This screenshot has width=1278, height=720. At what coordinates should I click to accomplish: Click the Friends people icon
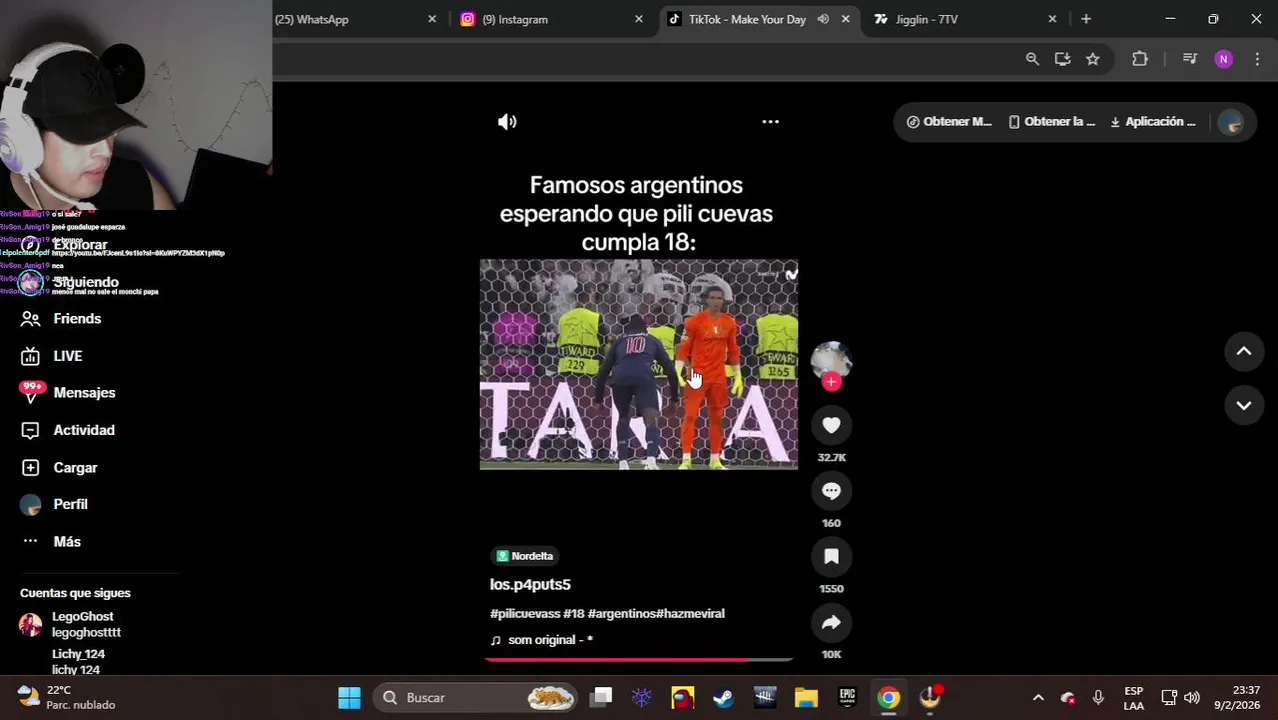tap(31, 319)
